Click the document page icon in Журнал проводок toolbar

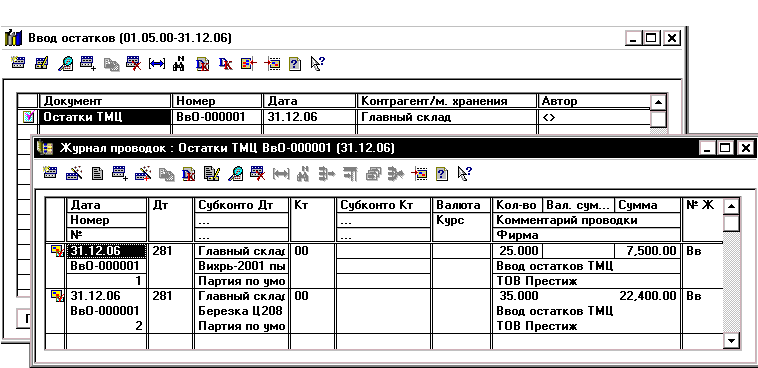coord(97,174)
